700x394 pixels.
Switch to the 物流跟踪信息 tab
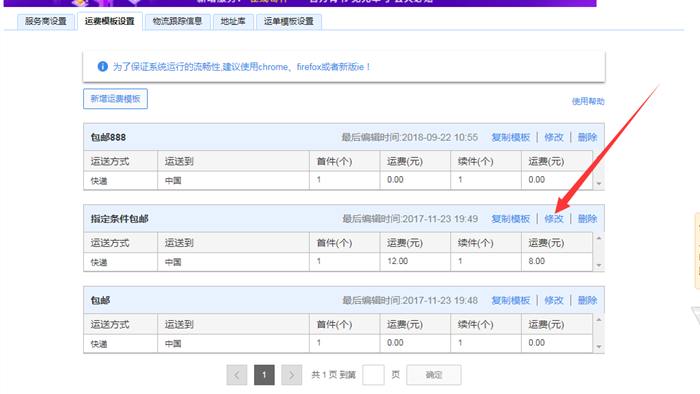177,21
